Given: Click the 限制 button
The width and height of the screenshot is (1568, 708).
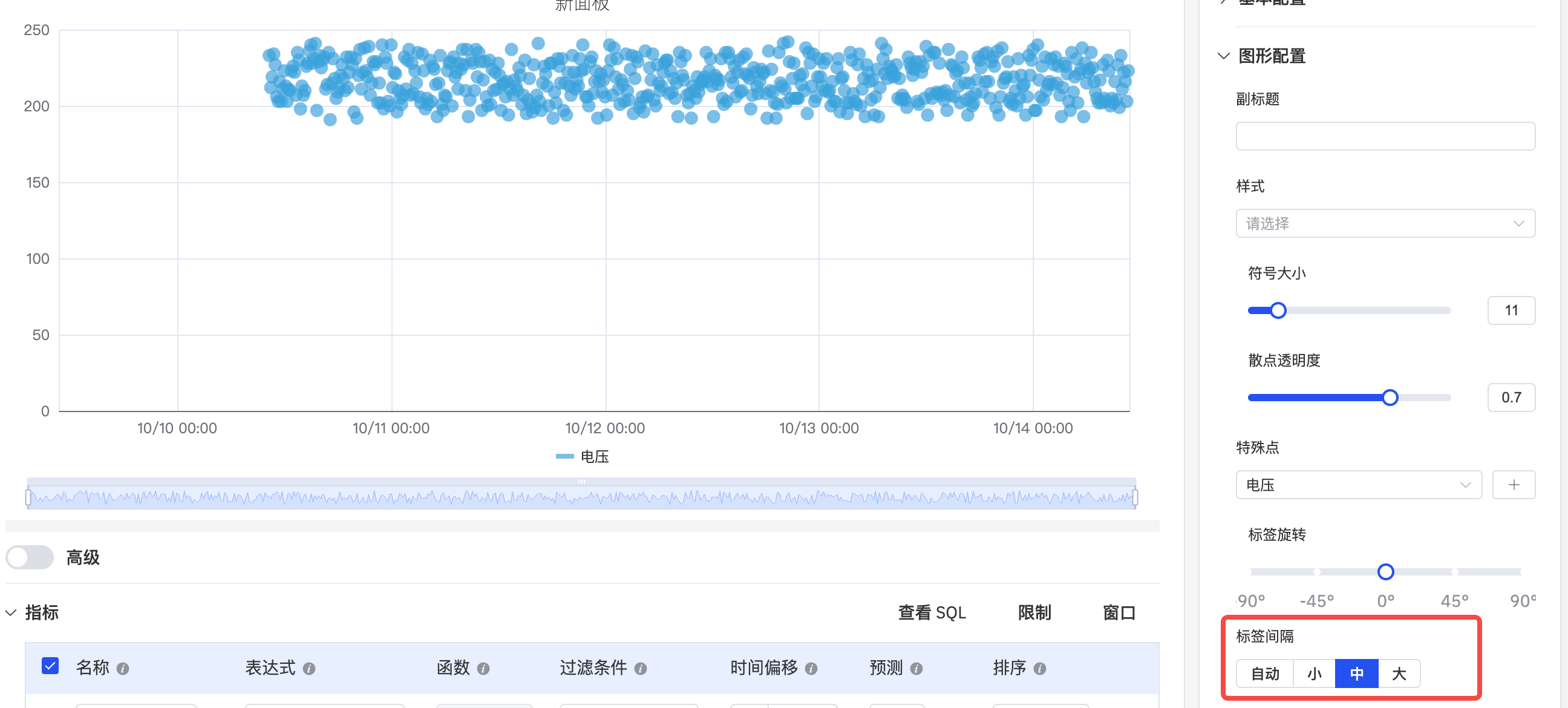Looking at the screenshot, I should (x=1034, y=612).
